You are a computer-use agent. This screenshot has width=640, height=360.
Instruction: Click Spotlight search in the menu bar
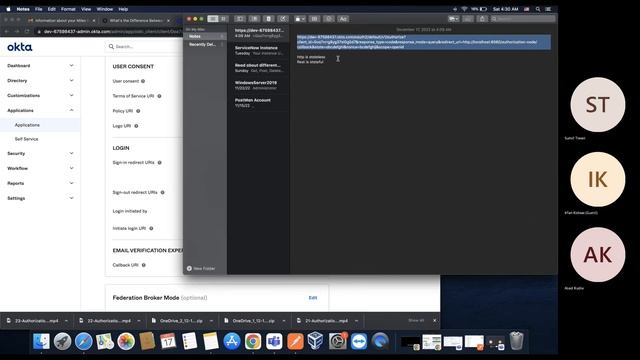[538, 9]
